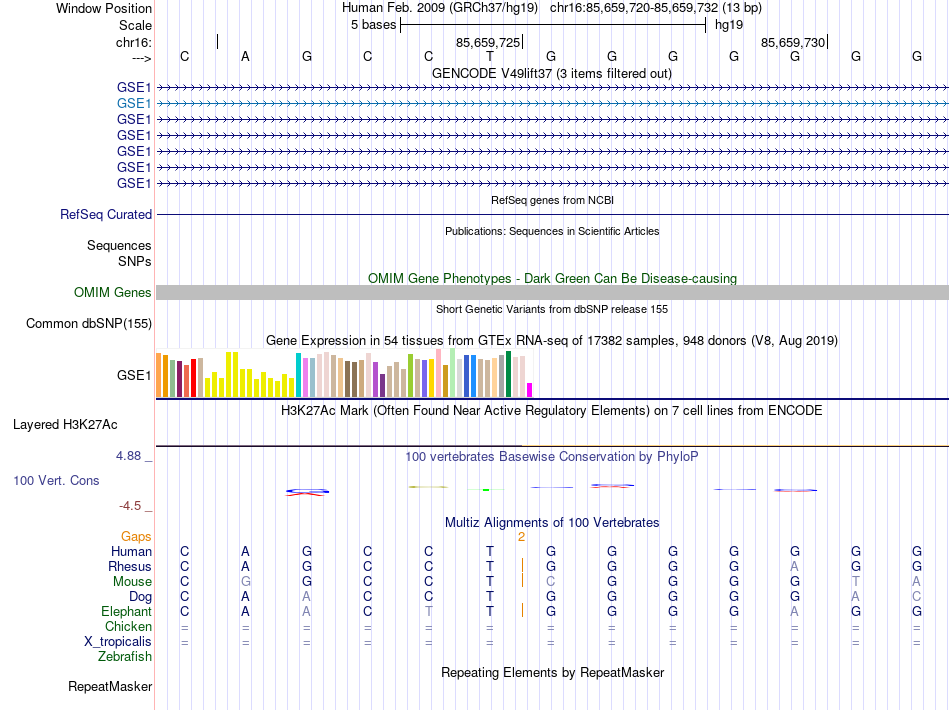Click the Common dbSNP(155) track label
Screen dimensions: 950x710
tap(89, 323)
